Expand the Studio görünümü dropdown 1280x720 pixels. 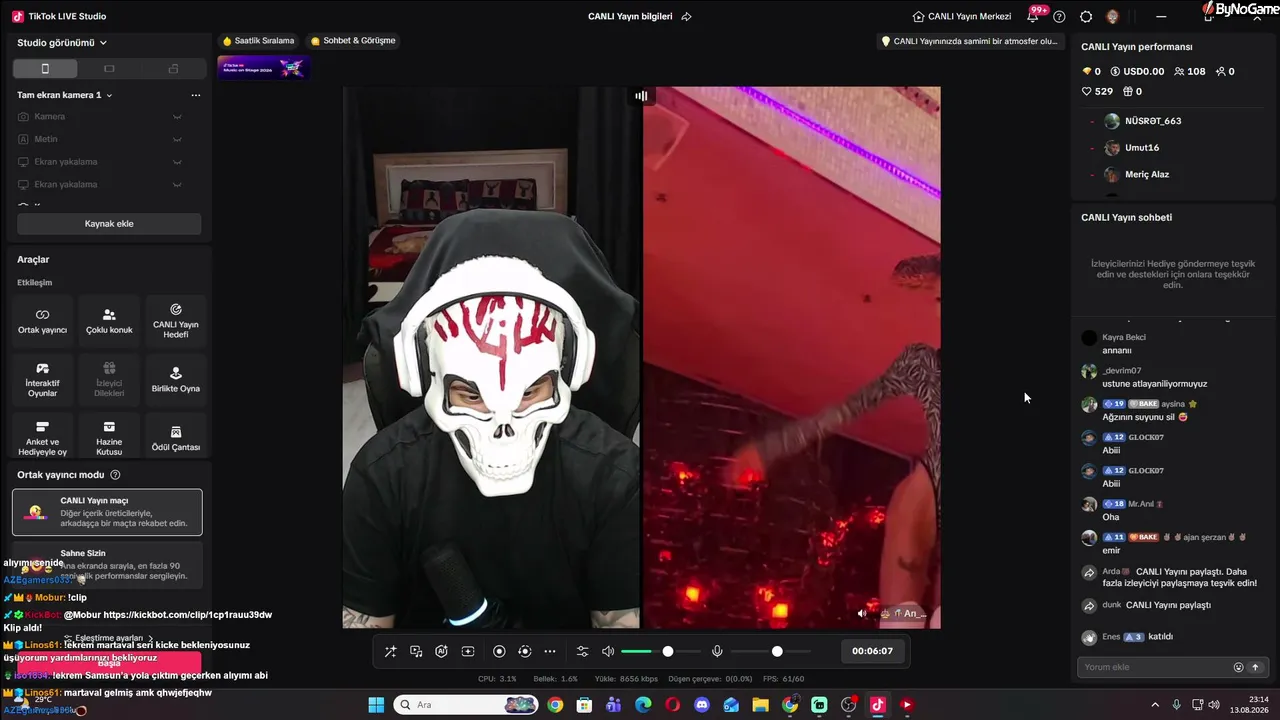click(62, 43)
